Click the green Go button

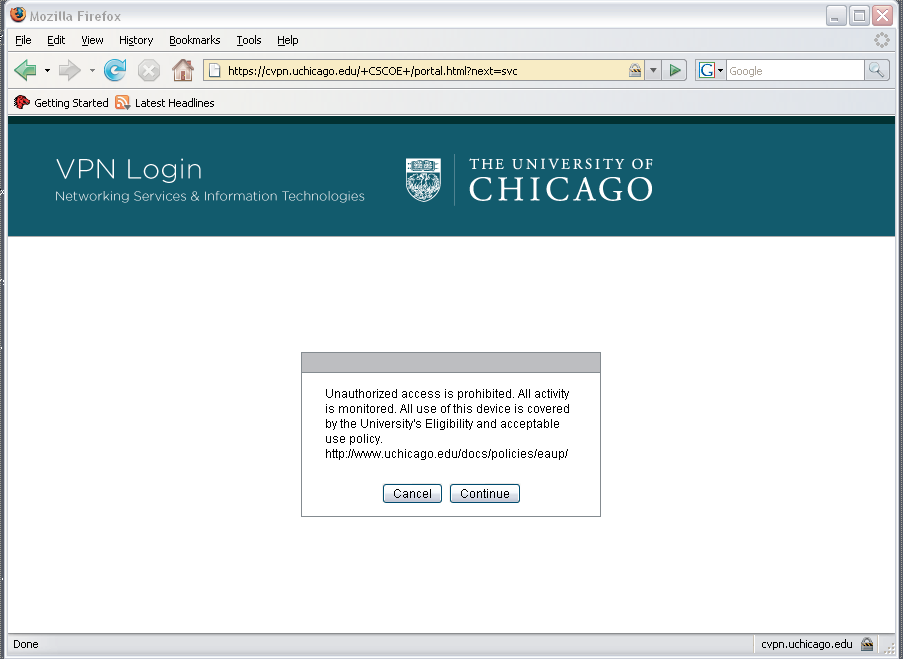(674, 71)
